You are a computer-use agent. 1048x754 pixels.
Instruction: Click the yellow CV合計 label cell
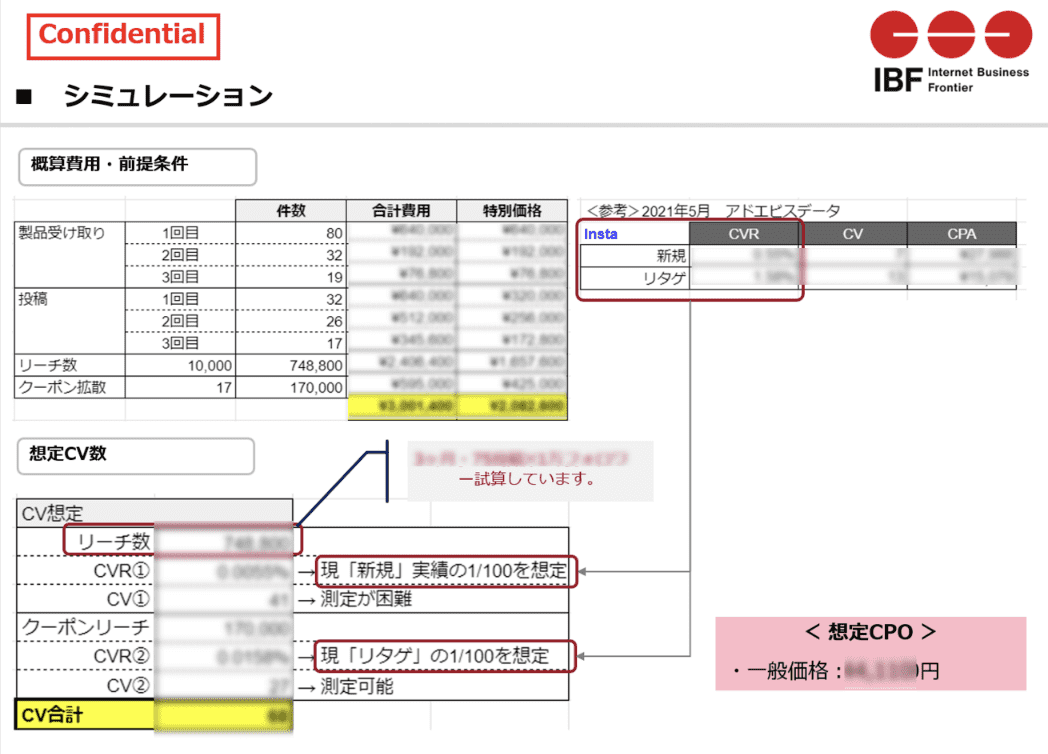pyautogui.click(x=85, y=716)
